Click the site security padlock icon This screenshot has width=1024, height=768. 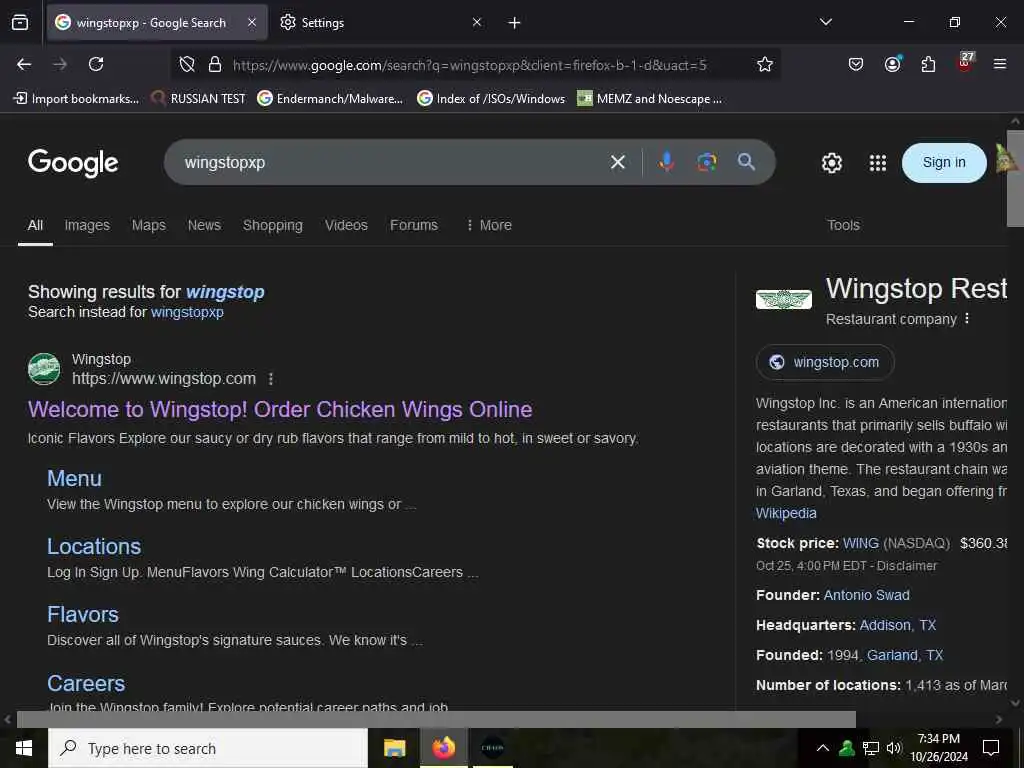click(x=214, y=64)
